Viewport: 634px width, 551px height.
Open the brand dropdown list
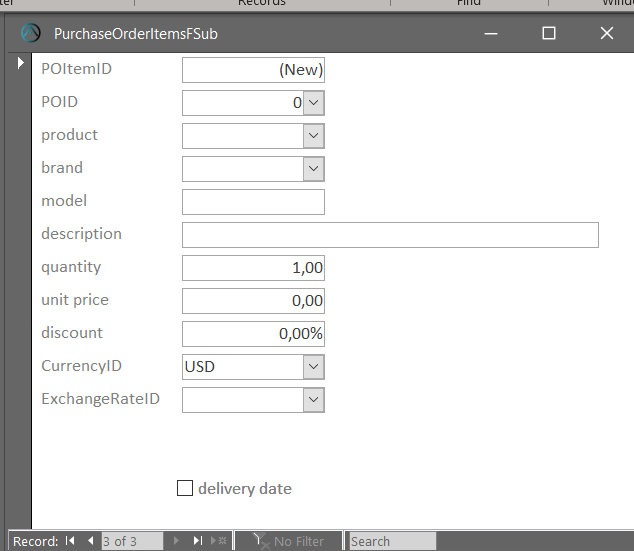pyautogui.click(x=313, y=169)
